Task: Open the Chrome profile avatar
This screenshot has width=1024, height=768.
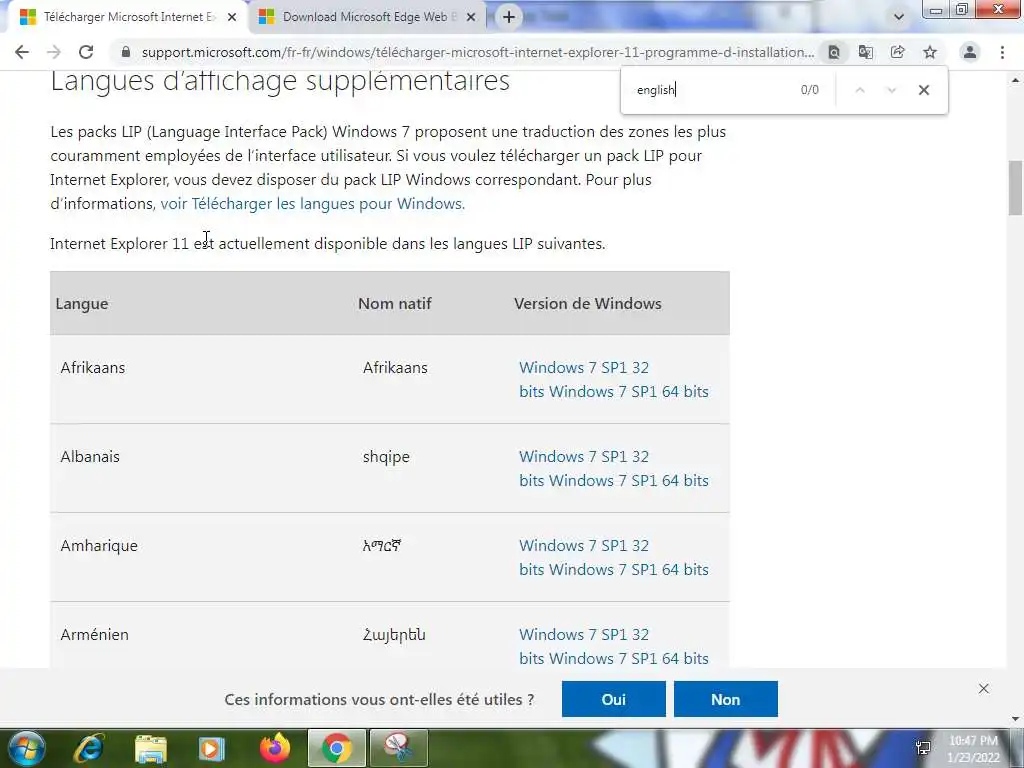Action: click(970, 52)
